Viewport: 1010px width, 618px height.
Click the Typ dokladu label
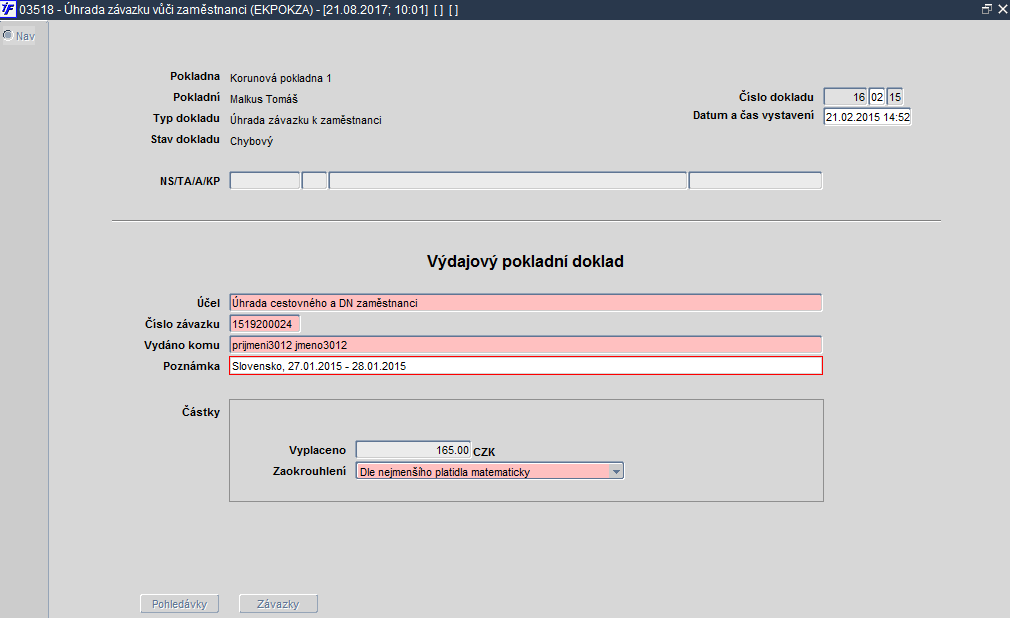[x=187, y=119]
